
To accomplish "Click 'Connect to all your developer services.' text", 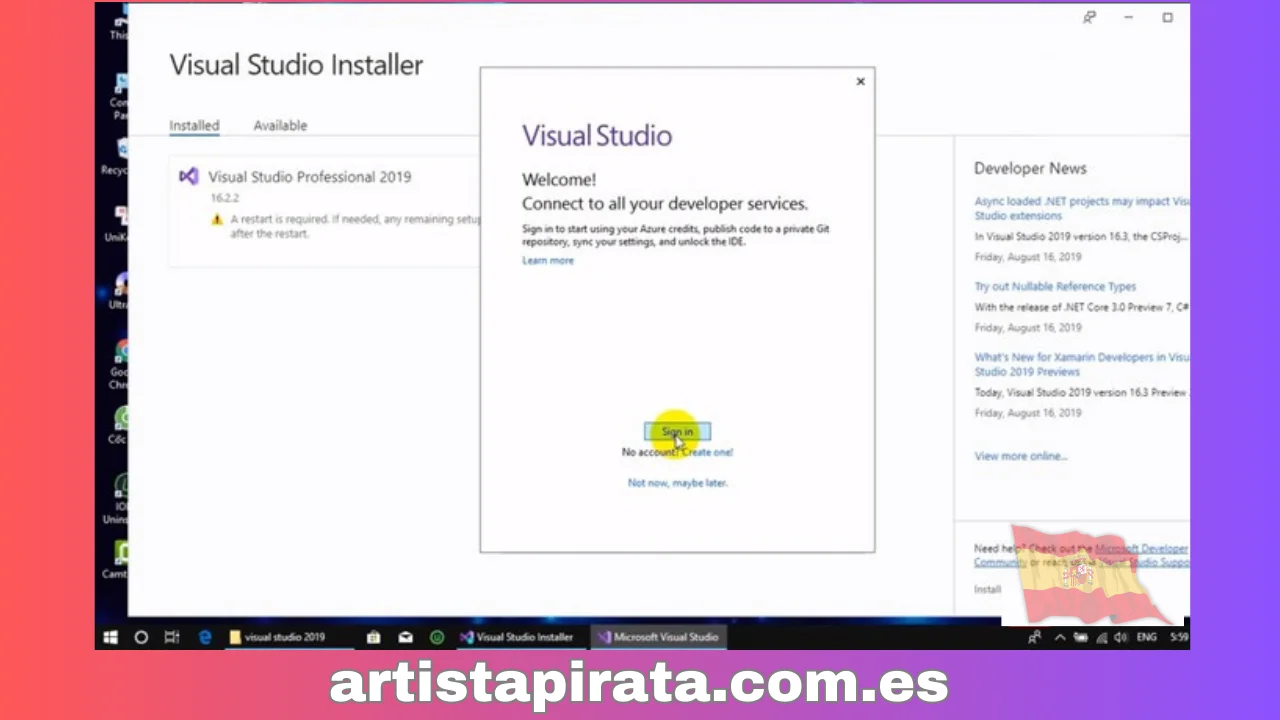I will [665, 204].
